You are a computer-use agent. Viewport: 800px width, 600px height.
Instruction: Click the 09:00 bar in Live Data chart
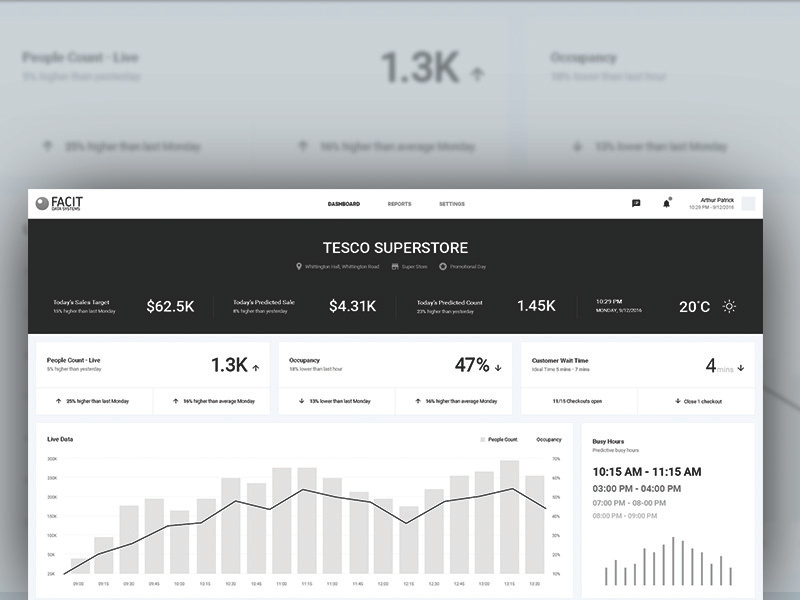(x=80, y=566)
